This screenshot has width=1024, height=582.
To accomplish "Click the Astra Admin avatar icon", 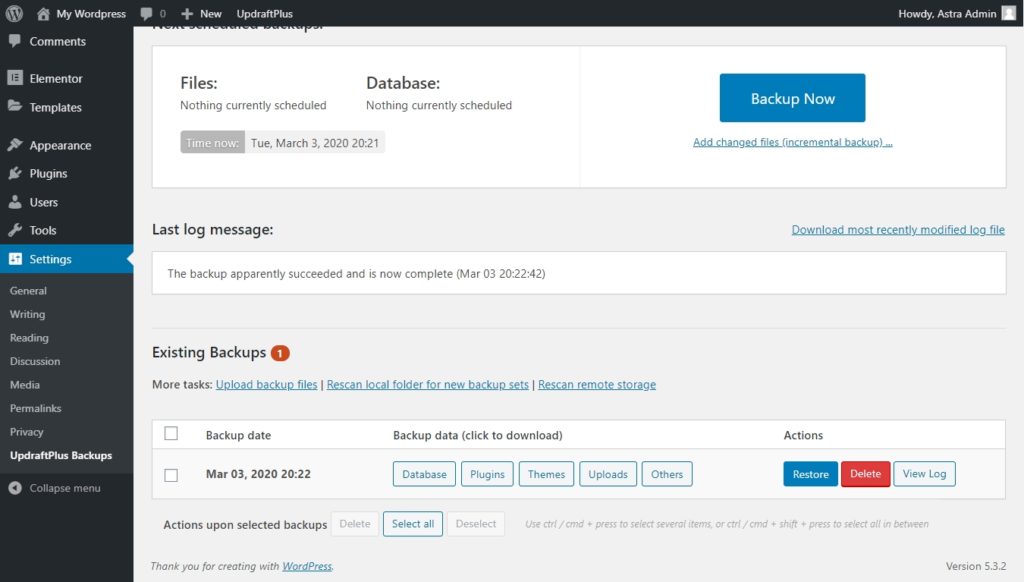I will point(1009,13).
